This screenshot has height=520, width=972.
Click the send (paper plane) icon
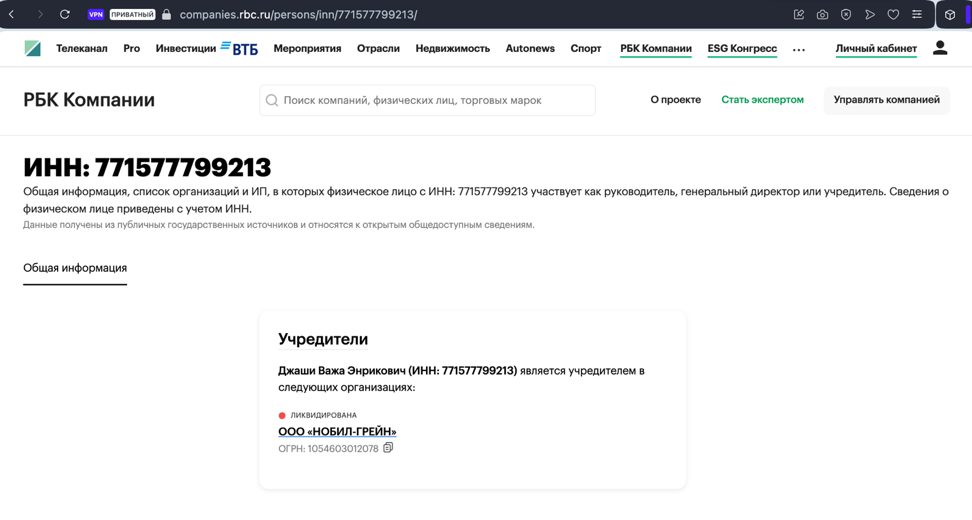[x=870, y=15]
